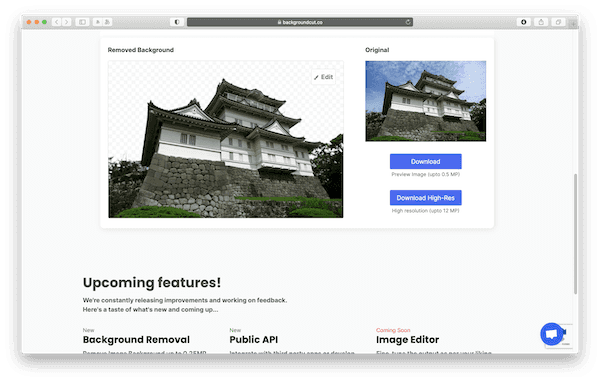This screenshot has width=600, height=382.
Task: Click the "Removed Background" label
Action: pyautogui.click(x=140, y=50)
